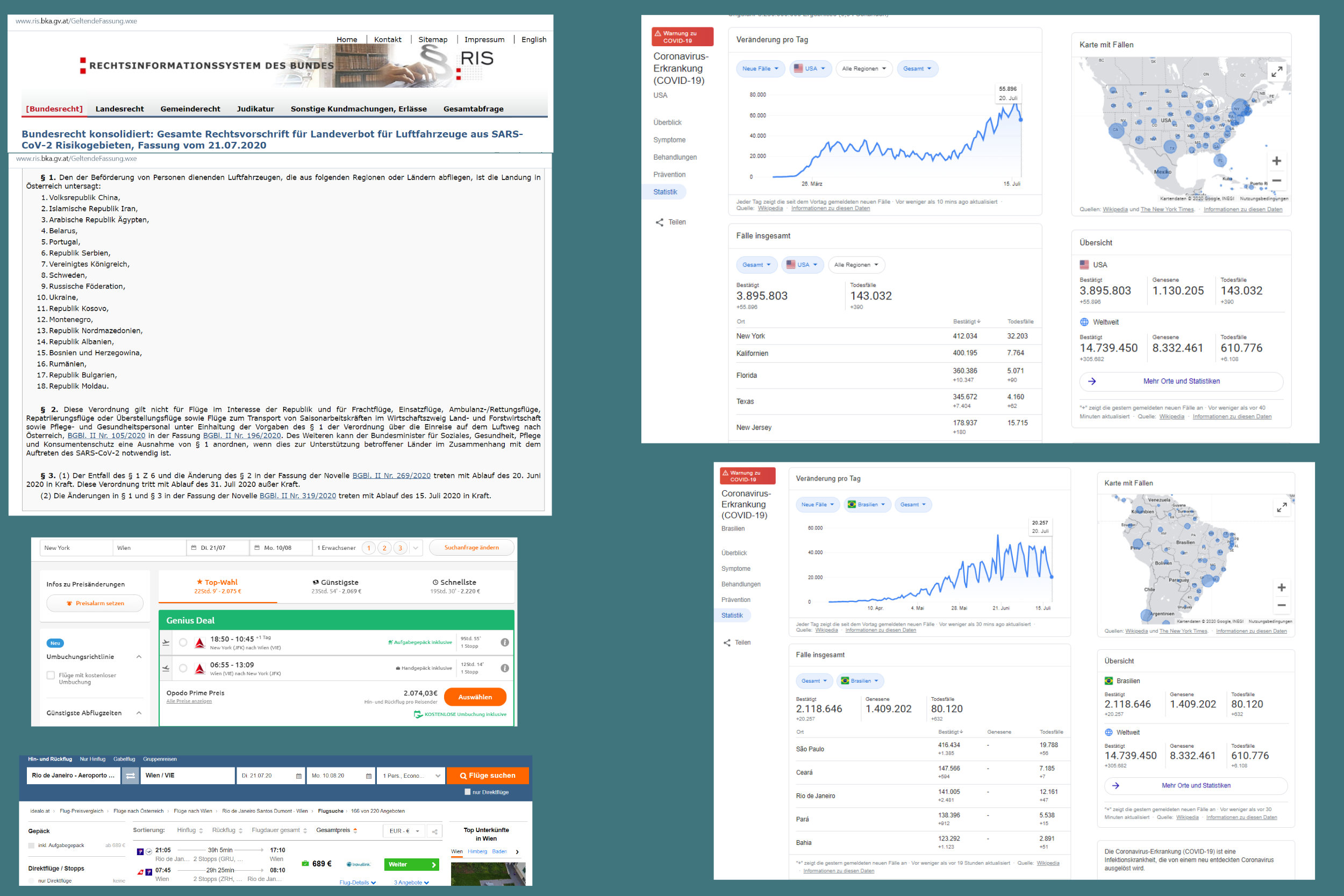The width and height of the screenshot is (1344, 896).
Task: Click the 20. Juli data point on Brazil chart
Action: click(1052, 577)
